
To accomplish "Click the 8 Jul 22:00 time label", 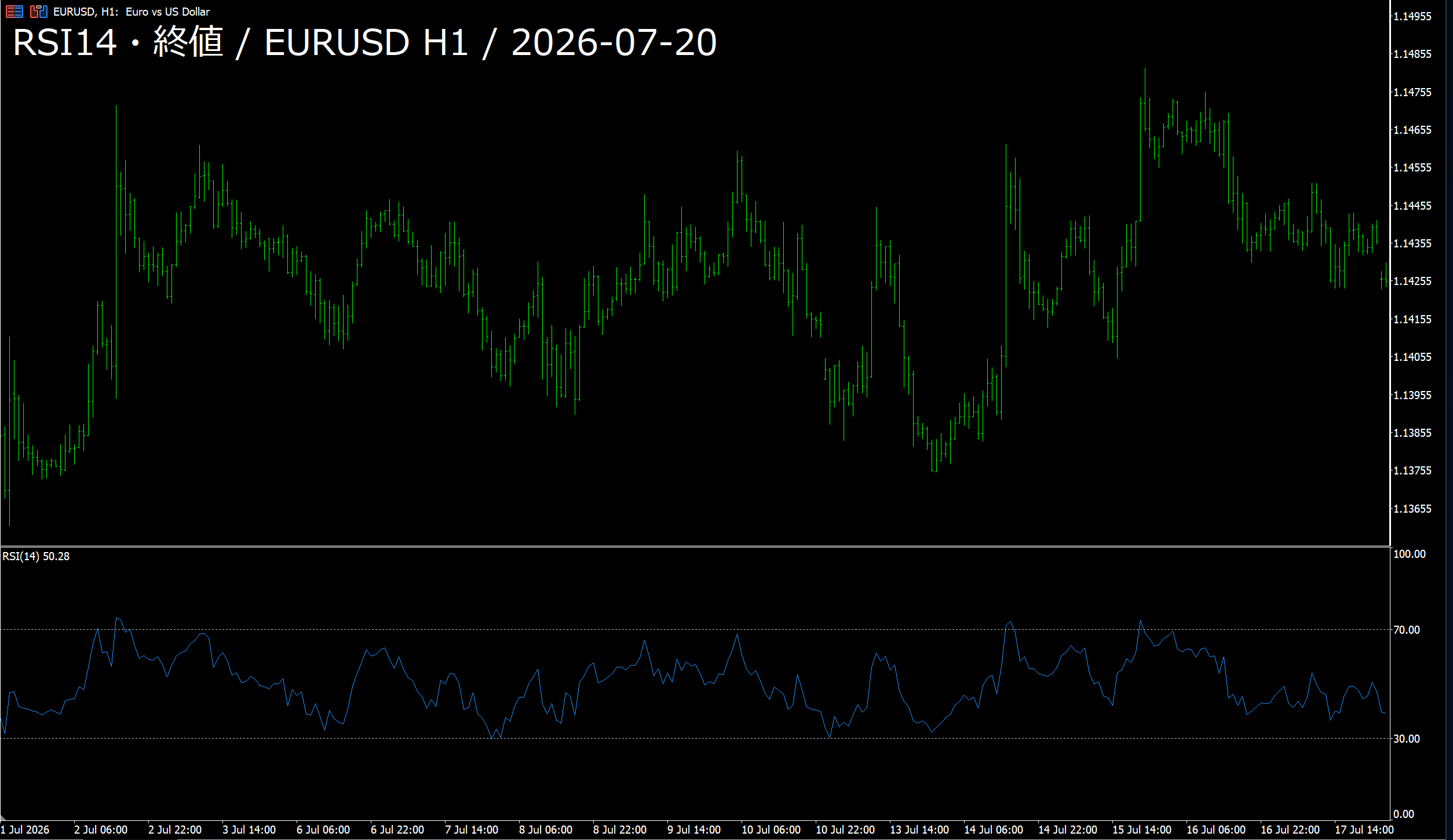I will pyautogui.click(x=620, y=830).
